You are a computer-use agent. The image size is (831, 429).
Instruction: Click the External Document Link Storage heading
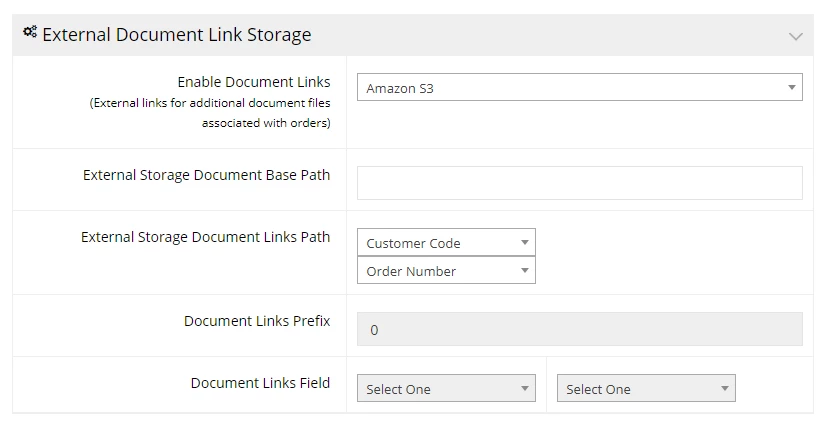[177, 35]
